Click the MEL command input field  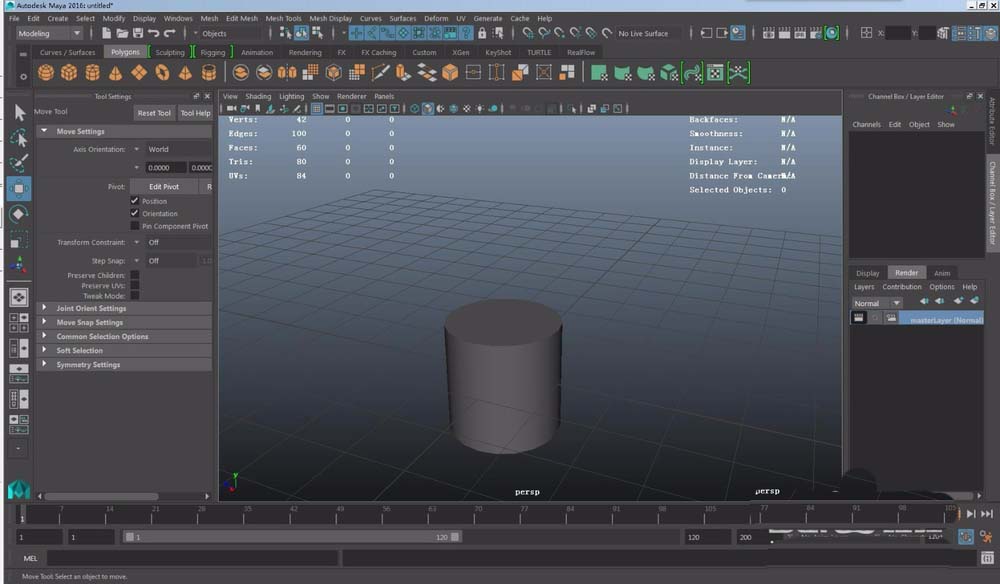pyautogui.click(x=190, y=559)
